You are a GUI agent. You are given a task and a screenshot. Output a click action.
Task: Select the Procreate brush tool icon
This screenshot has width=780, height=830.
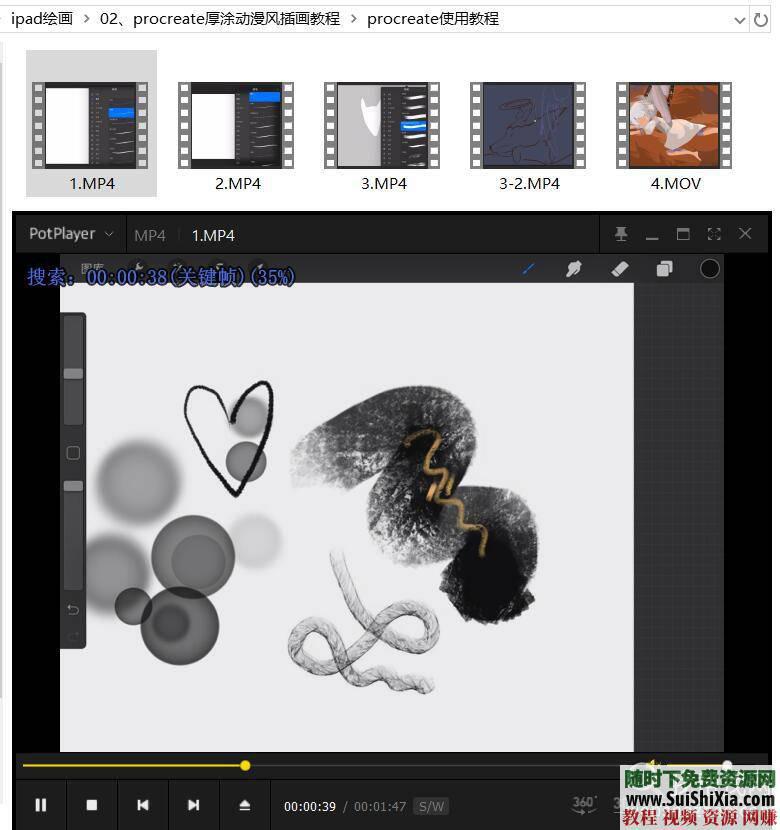[529, 269]
